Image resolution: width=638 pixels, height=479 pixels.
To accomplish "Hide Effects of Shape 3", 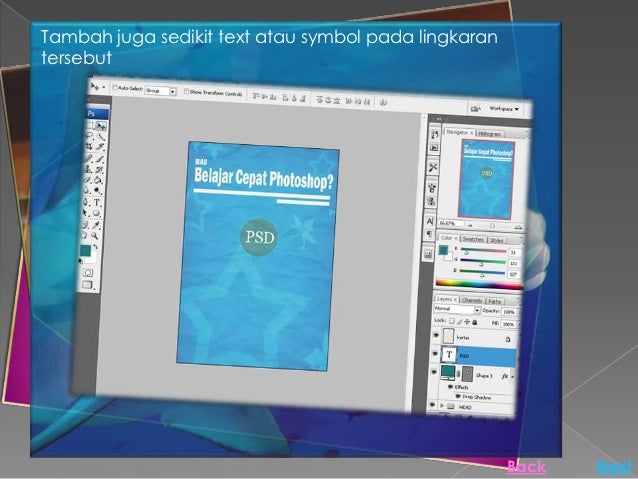I will click(x=450, y=387).
